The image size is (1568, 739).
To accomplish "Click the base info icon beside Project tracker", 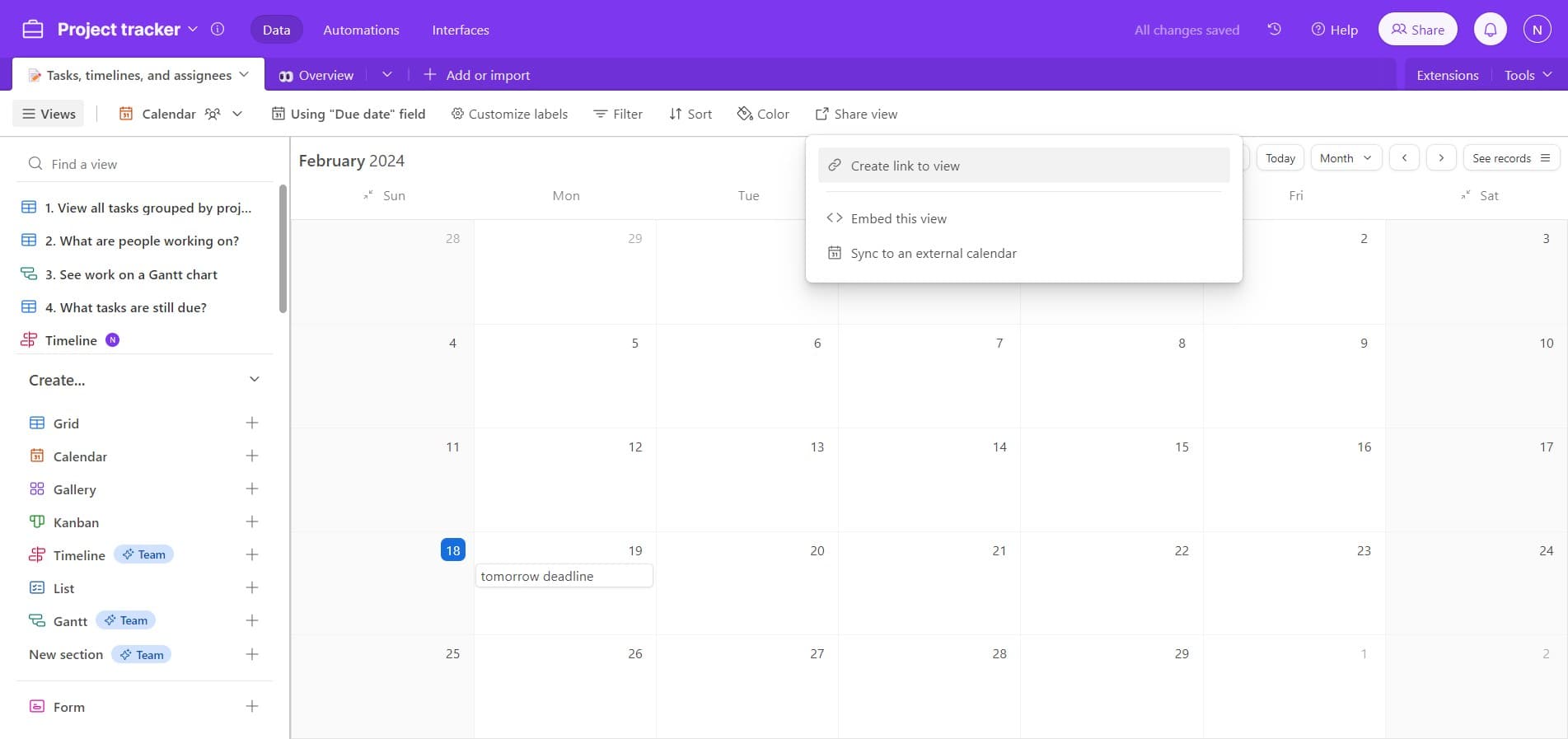I will point(218,29).
